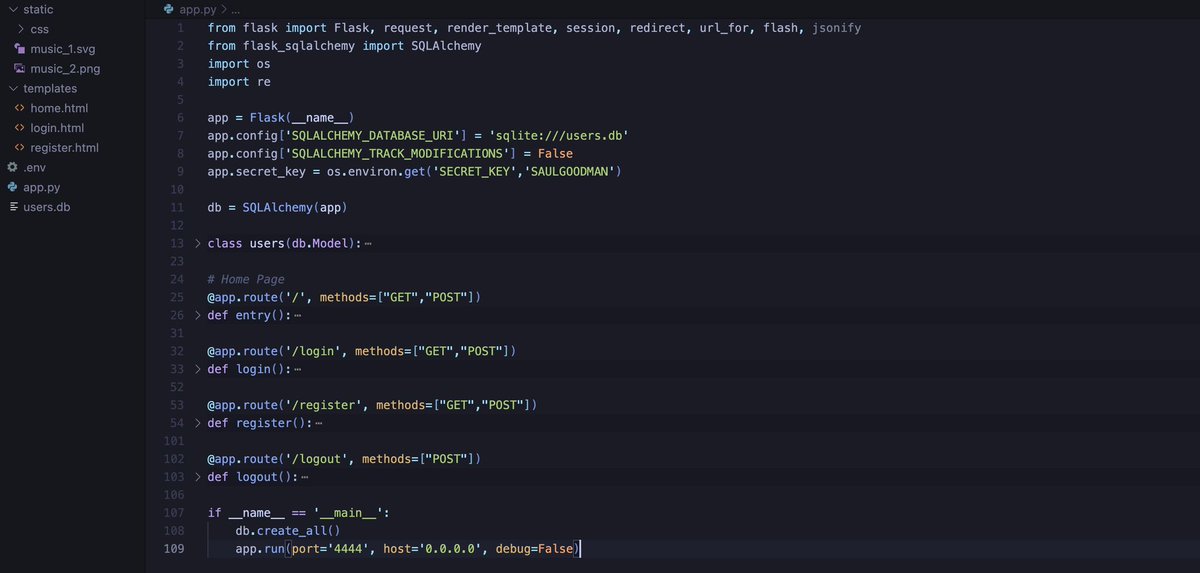Unfold the def logout() function
This screenshot has height=573, width=1200.
[197, 477]
